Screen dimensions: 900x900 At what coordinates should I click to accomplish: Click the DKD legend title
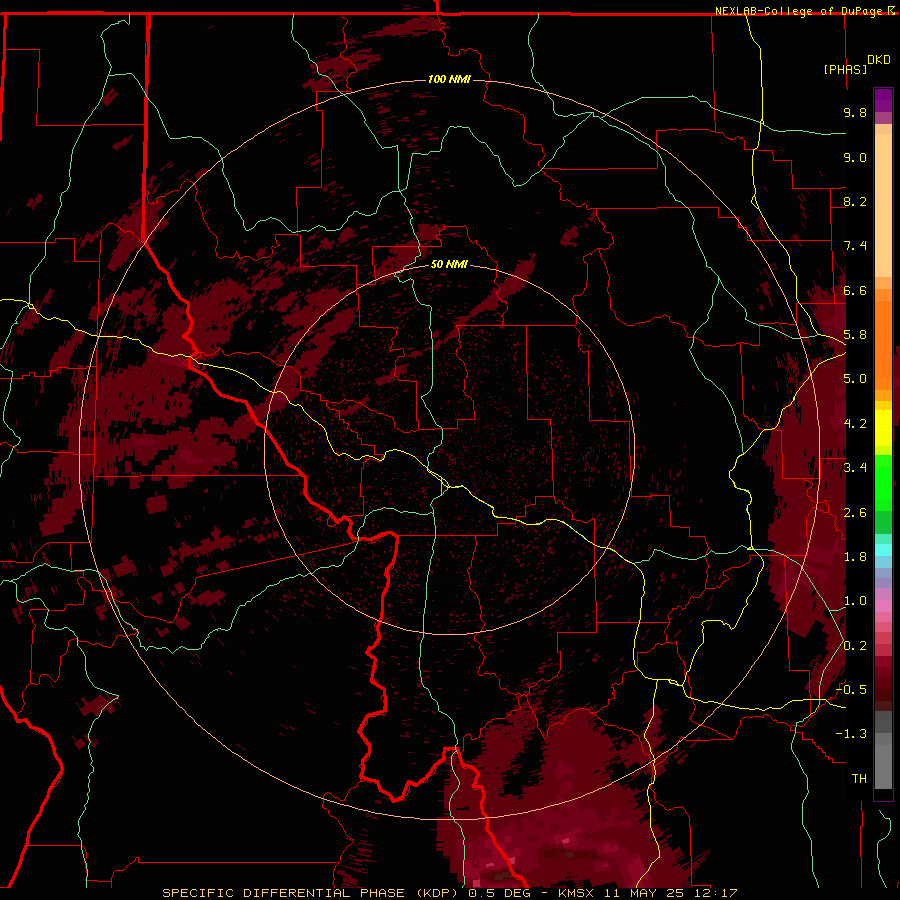879,60
